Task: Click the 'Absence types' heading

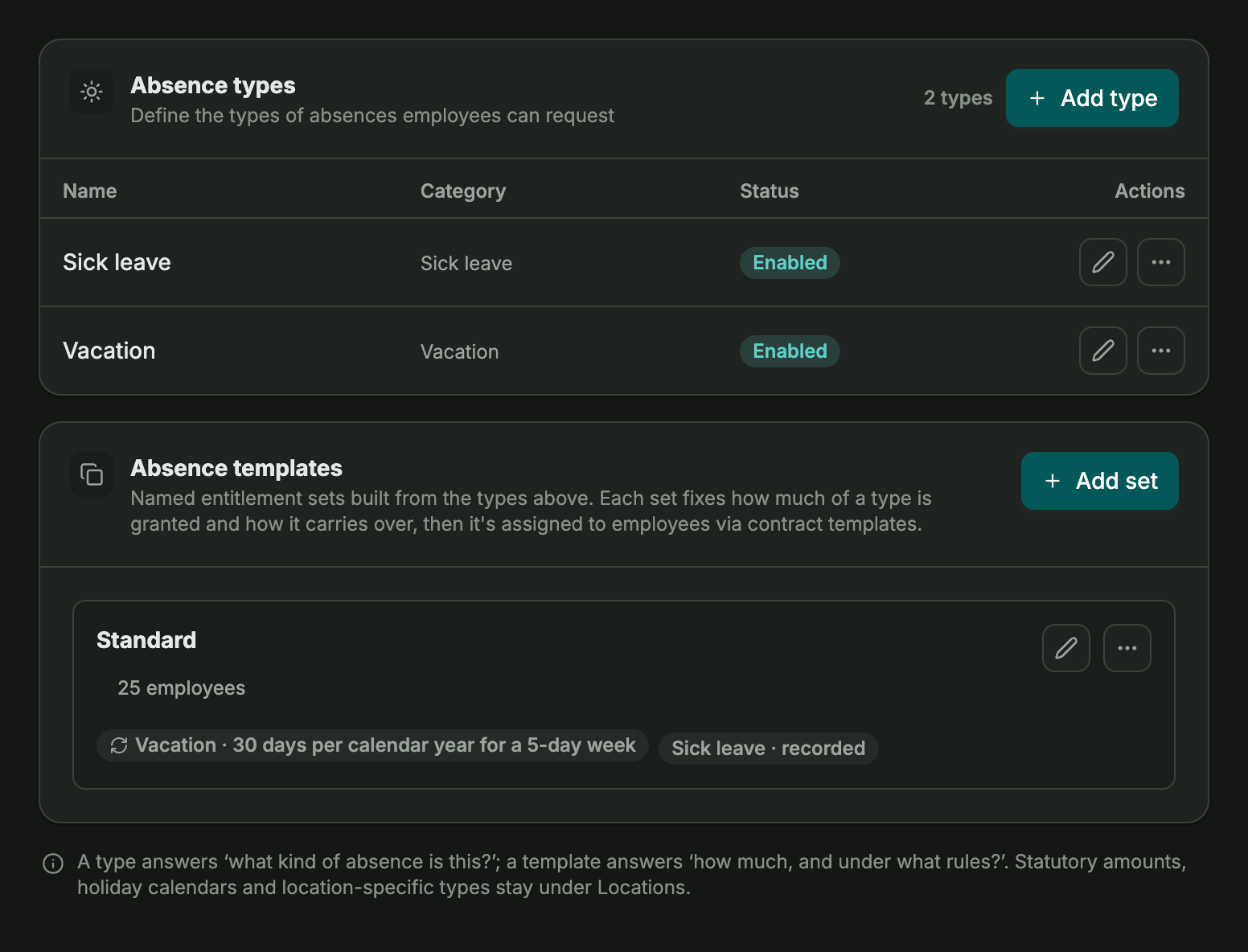Action: [213, 85]
